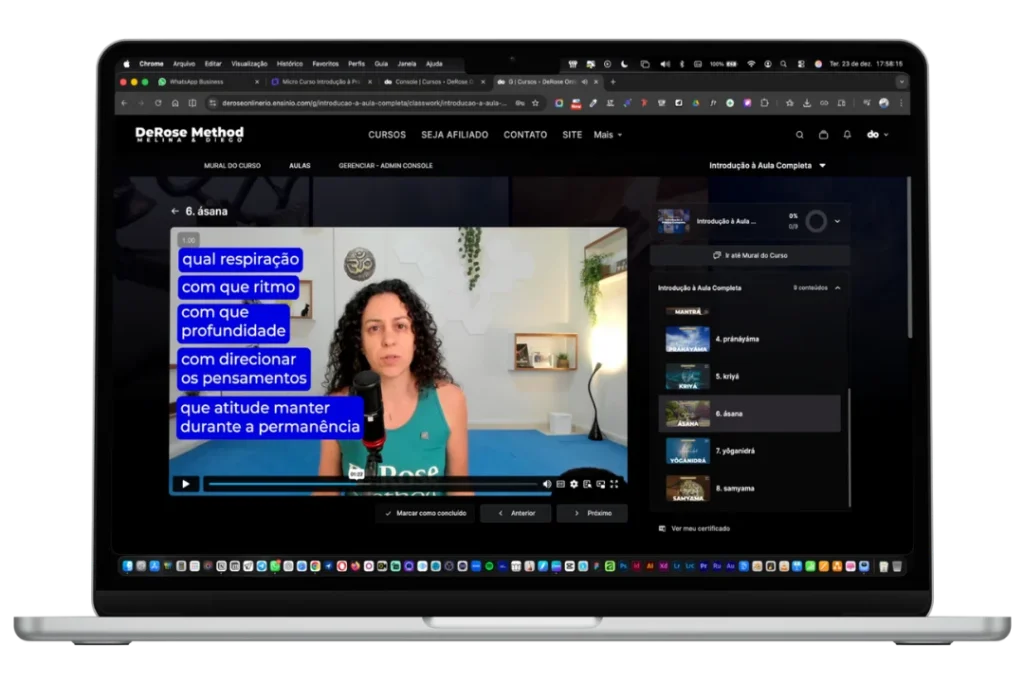The width and height of the screenshot is (1024, 683).
Task: Seek along the video progress bar
Action: coord(372,484)
